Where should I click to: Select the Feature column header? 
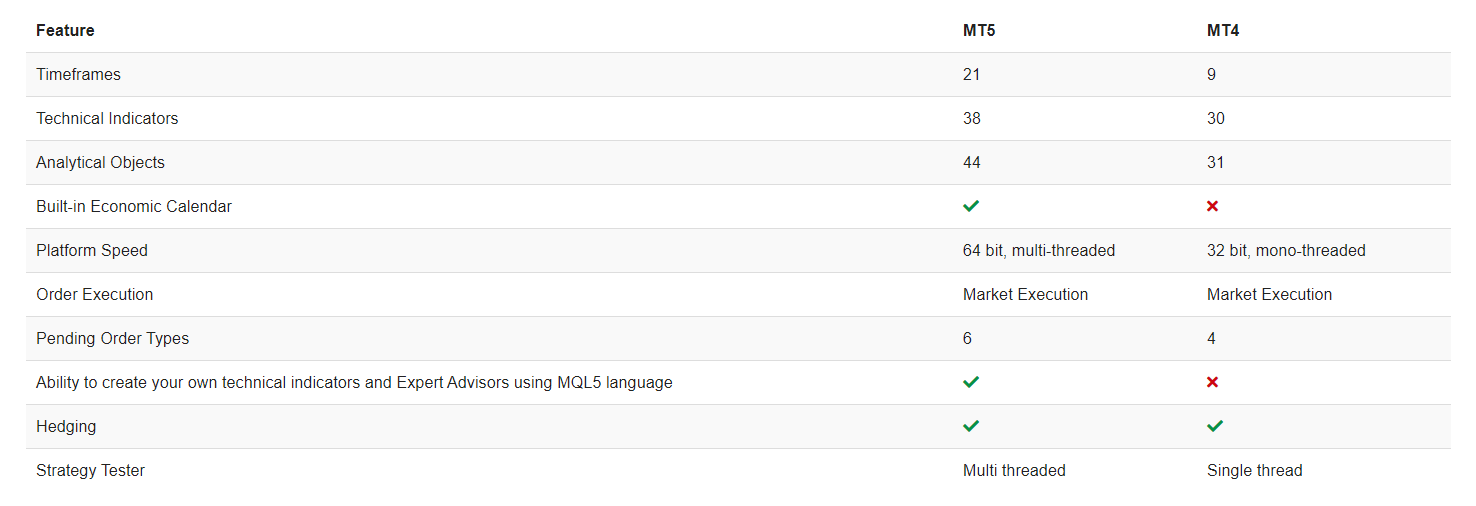(65, 30)
